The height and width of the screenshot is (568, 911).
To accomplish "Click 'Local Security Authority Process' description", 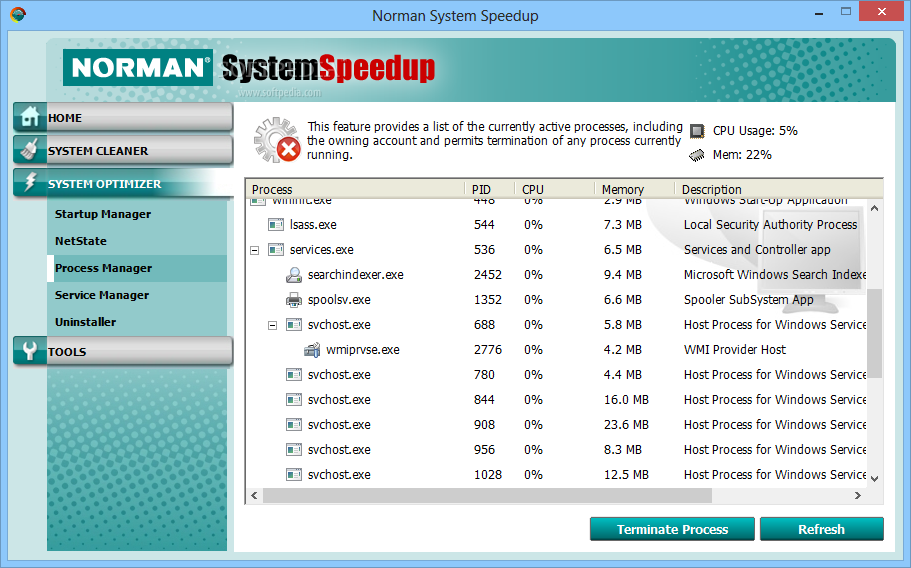I will (770, 225).
